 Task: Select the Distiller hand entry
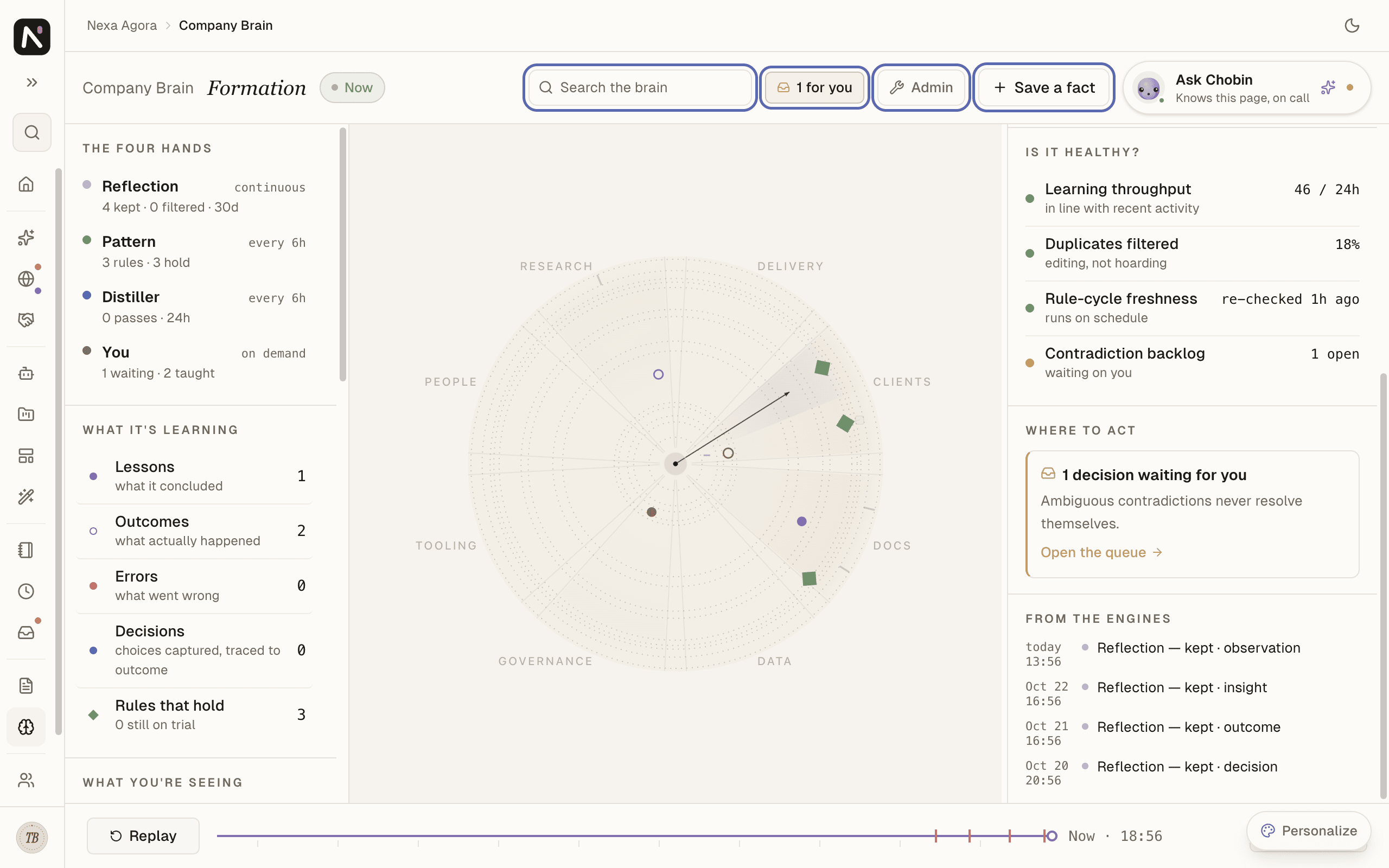pos(195,307)
